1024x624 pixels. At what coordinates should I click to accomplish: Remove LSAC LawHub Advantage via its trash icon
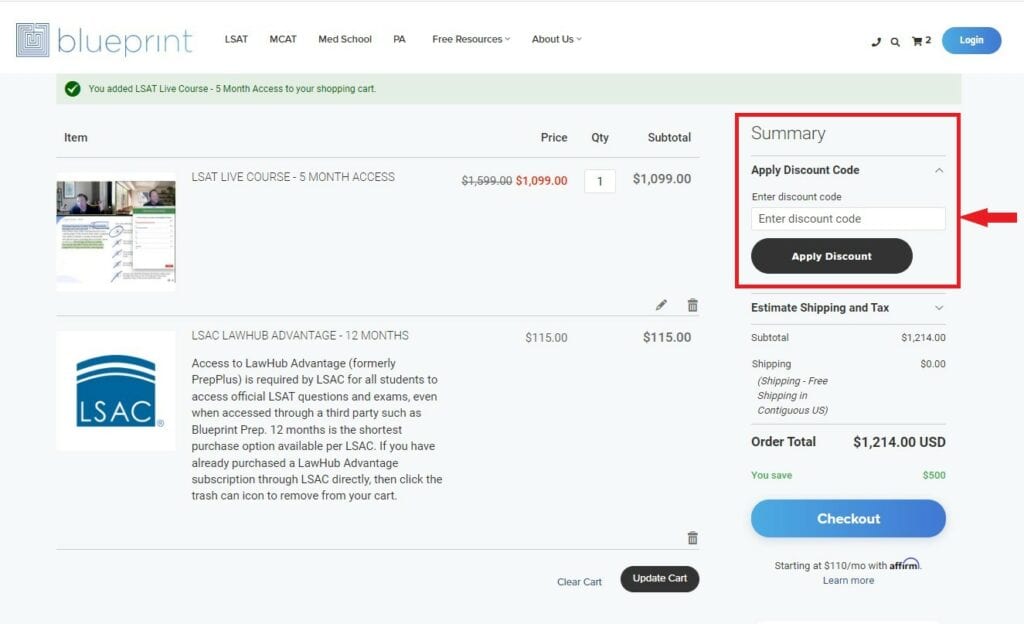691,538
